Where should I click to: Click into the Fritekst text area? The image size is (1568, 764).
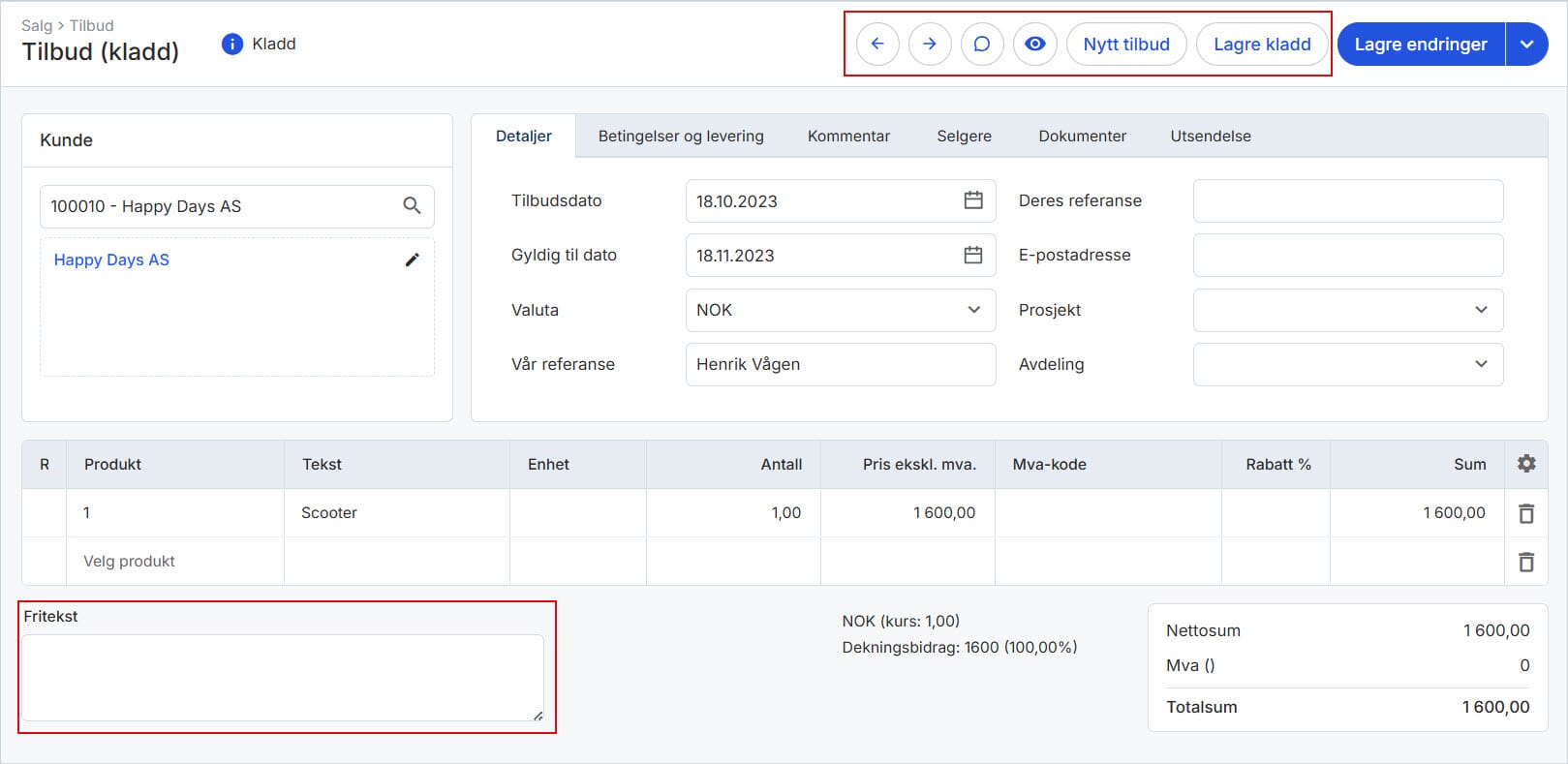[282, 677]
